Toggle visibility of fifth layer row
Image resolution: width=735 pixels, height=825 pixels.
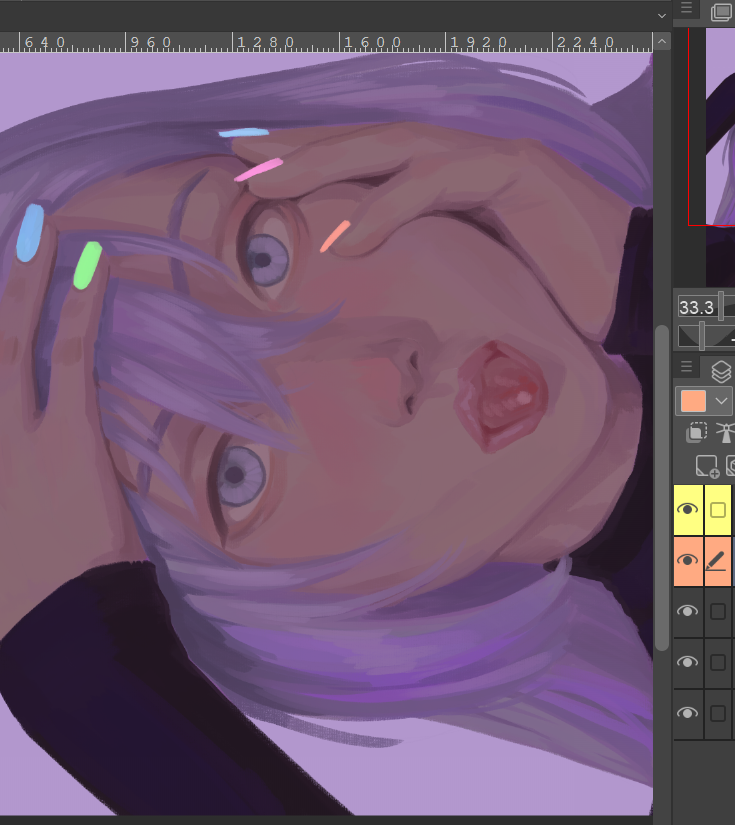(688, 713)
